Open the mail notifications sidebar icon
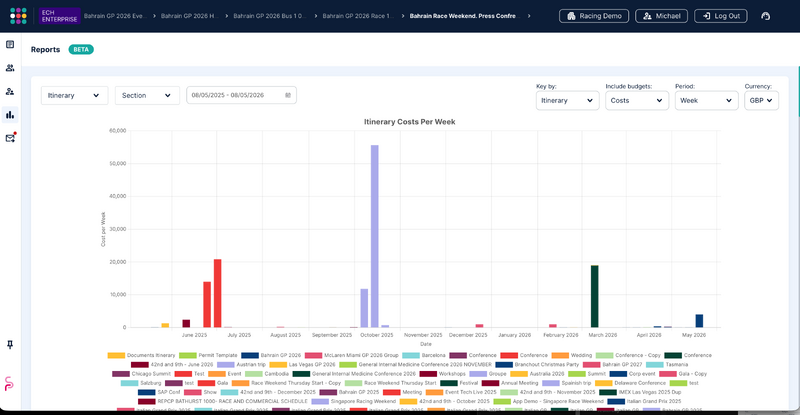 [x=10, y=138]
